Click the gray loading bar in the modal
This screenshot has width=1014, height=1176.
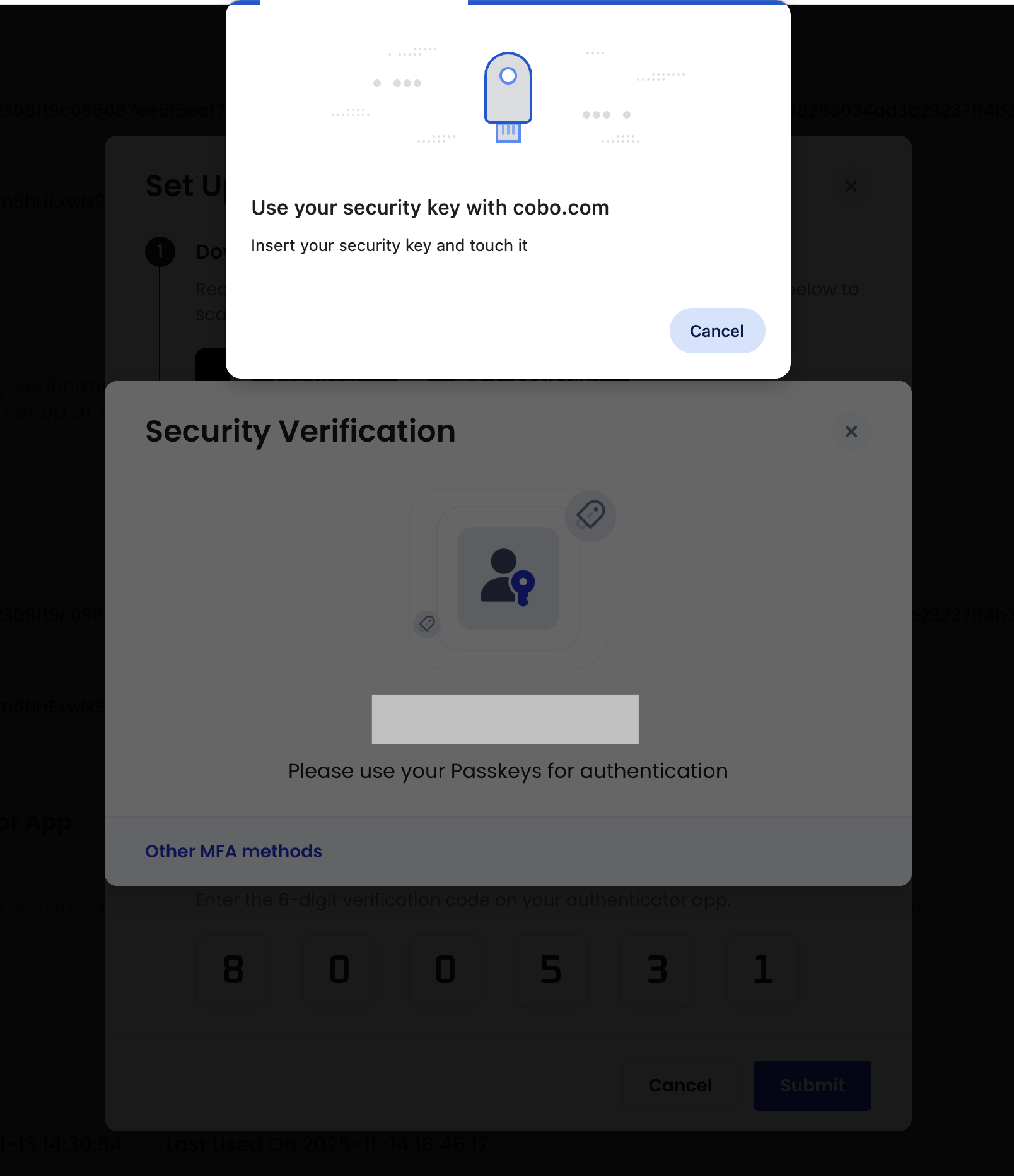point(505,719)
